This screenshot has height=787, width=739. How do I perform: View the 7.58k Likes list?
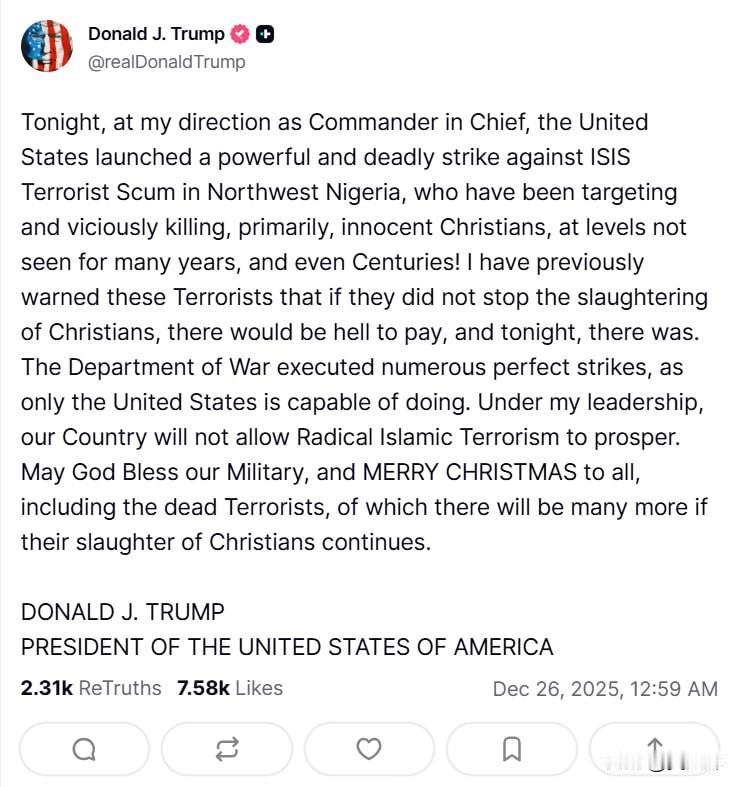229,688
